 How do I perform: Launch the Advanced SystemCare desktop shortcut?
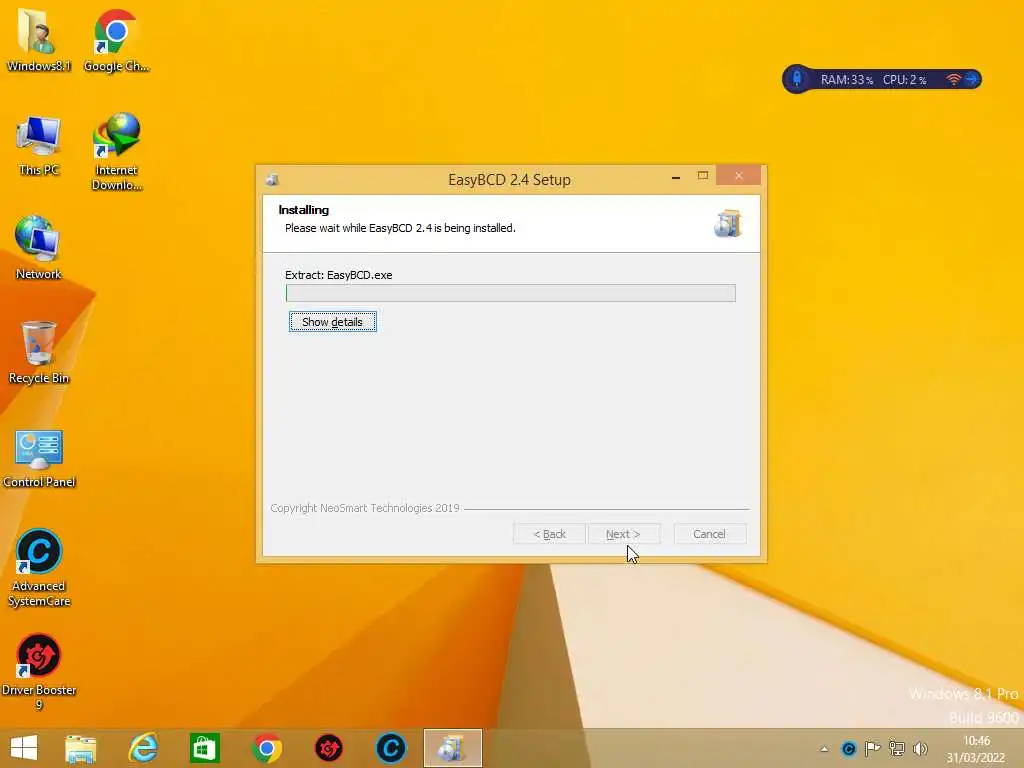(39, 568)
